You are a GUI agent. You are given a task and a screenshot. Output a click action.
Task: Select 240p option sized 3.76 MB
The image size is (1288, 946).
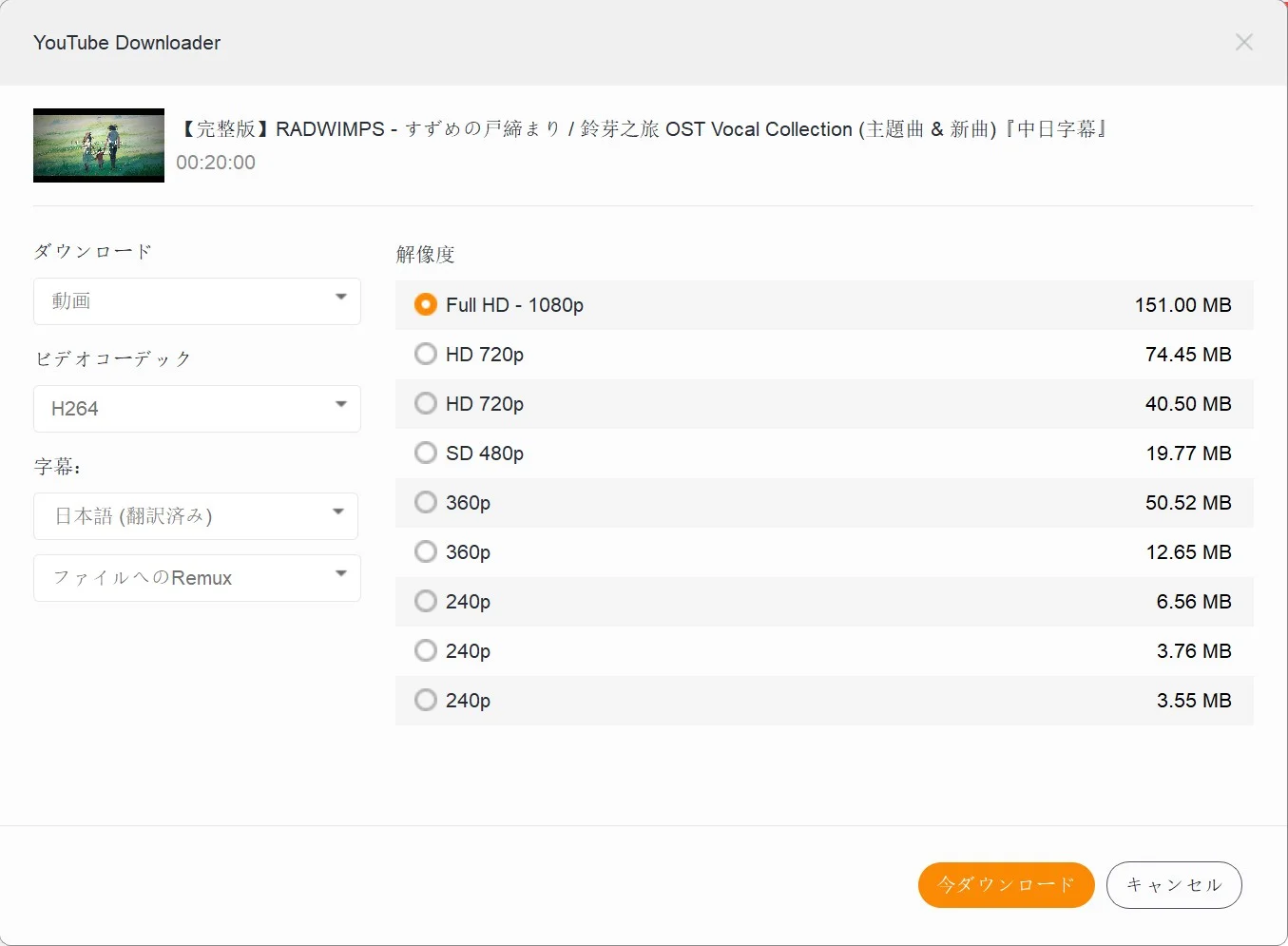(426, 650)
